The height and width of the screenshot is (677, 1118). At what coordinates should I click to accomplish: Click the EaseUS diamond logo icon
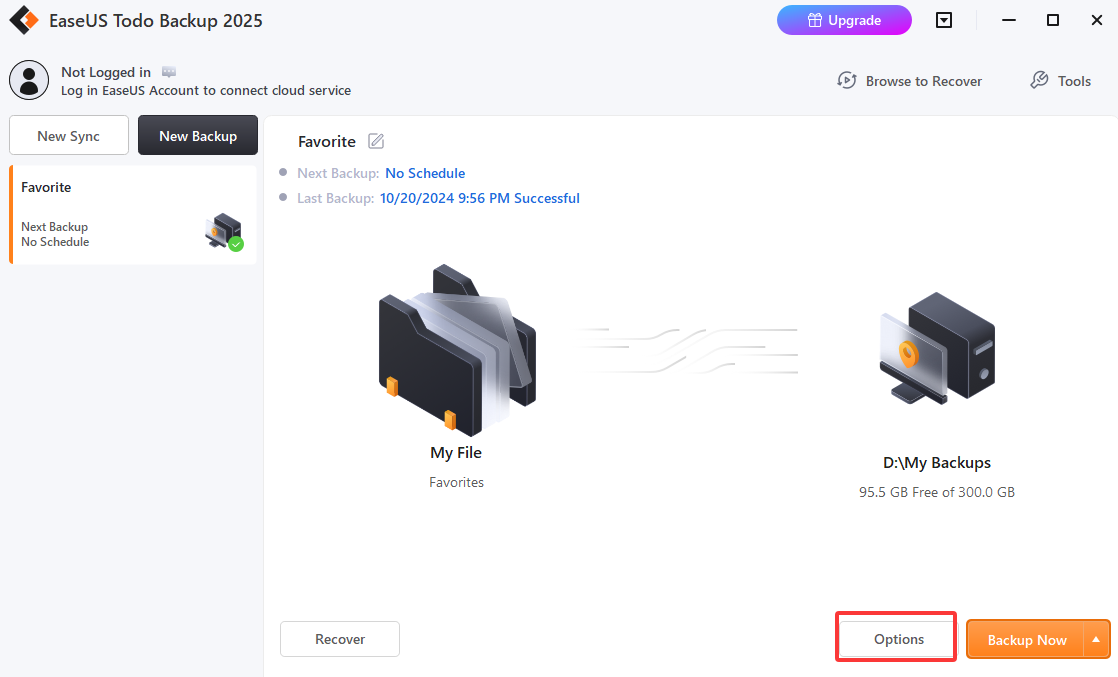point(24,20)
